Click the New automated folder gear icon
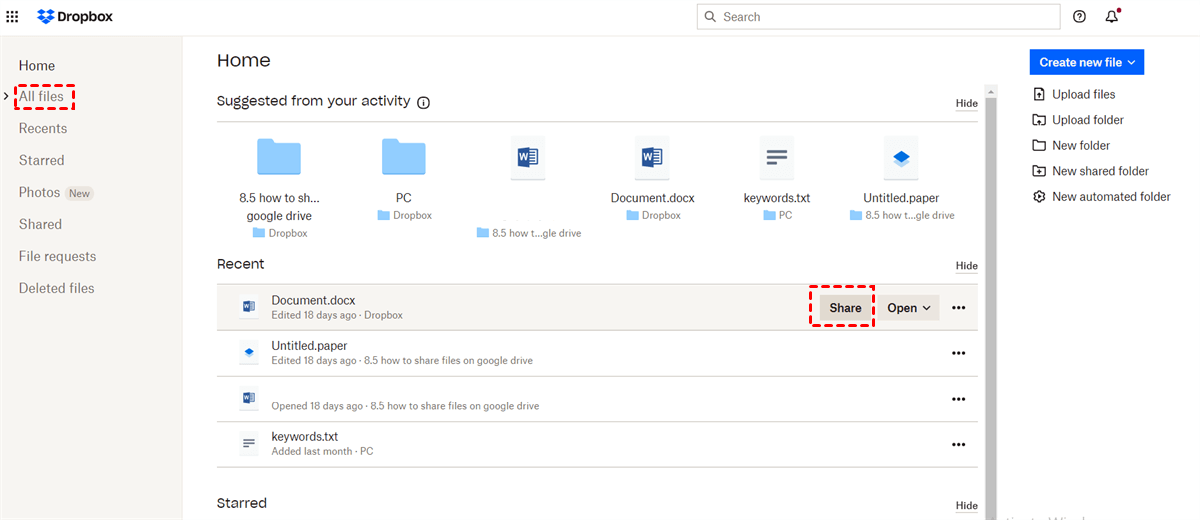Image resolution: width=1200 pixels, height=520 pixels. click(x=1039, y=197)
